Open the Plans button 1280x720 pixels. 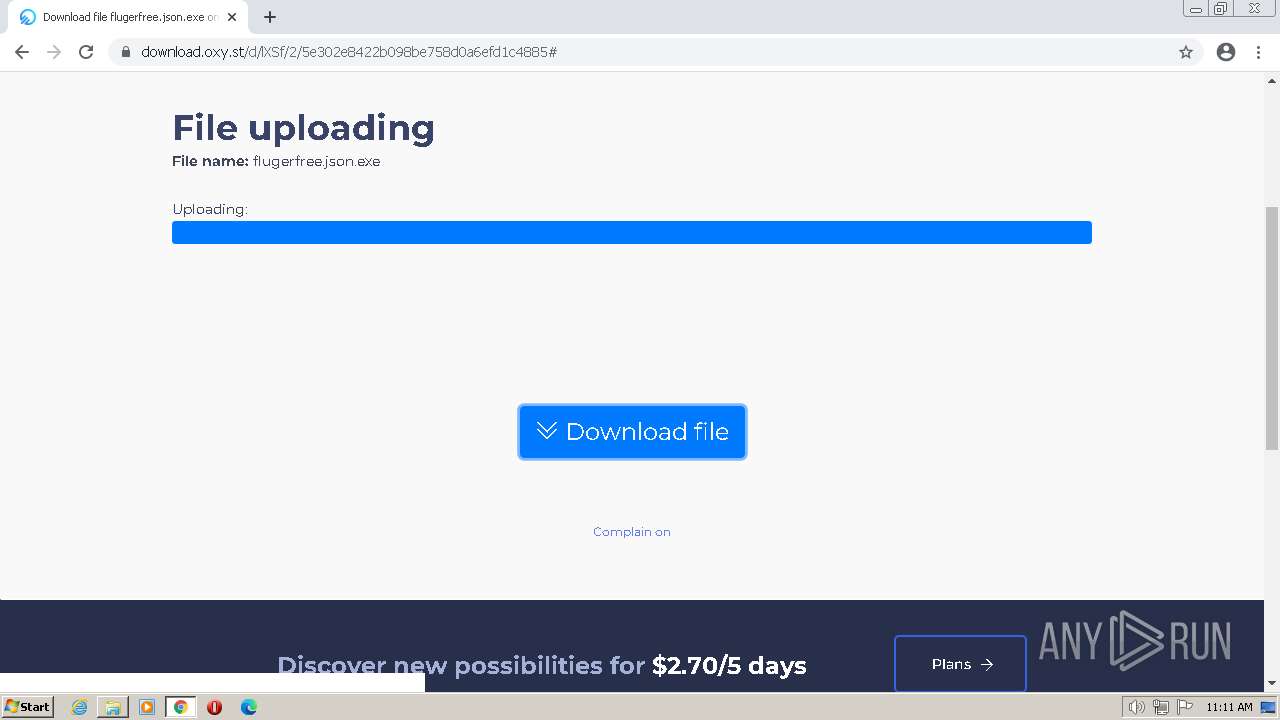(x=960, y=664)
